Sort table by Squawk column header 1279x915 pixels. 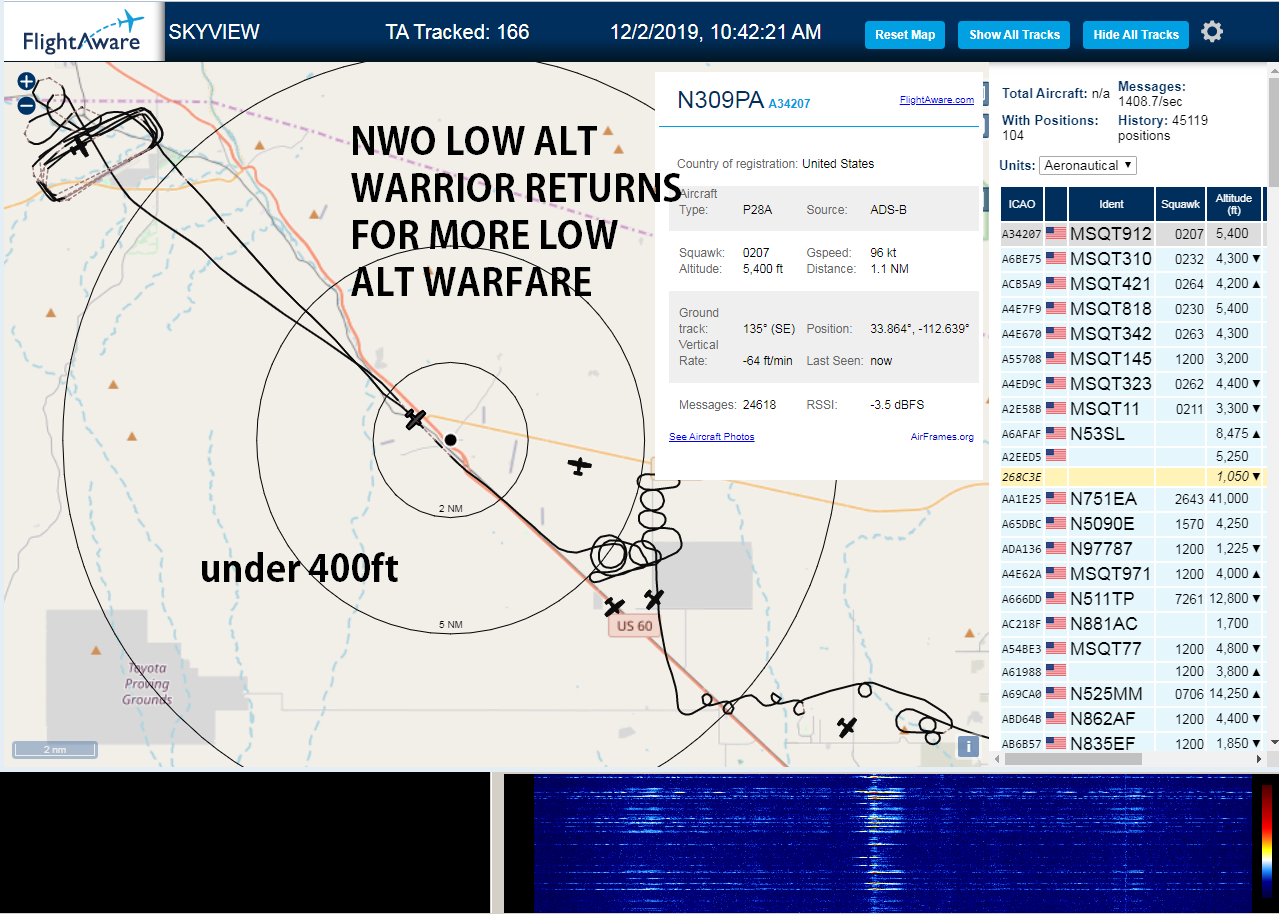point(1180,204)
